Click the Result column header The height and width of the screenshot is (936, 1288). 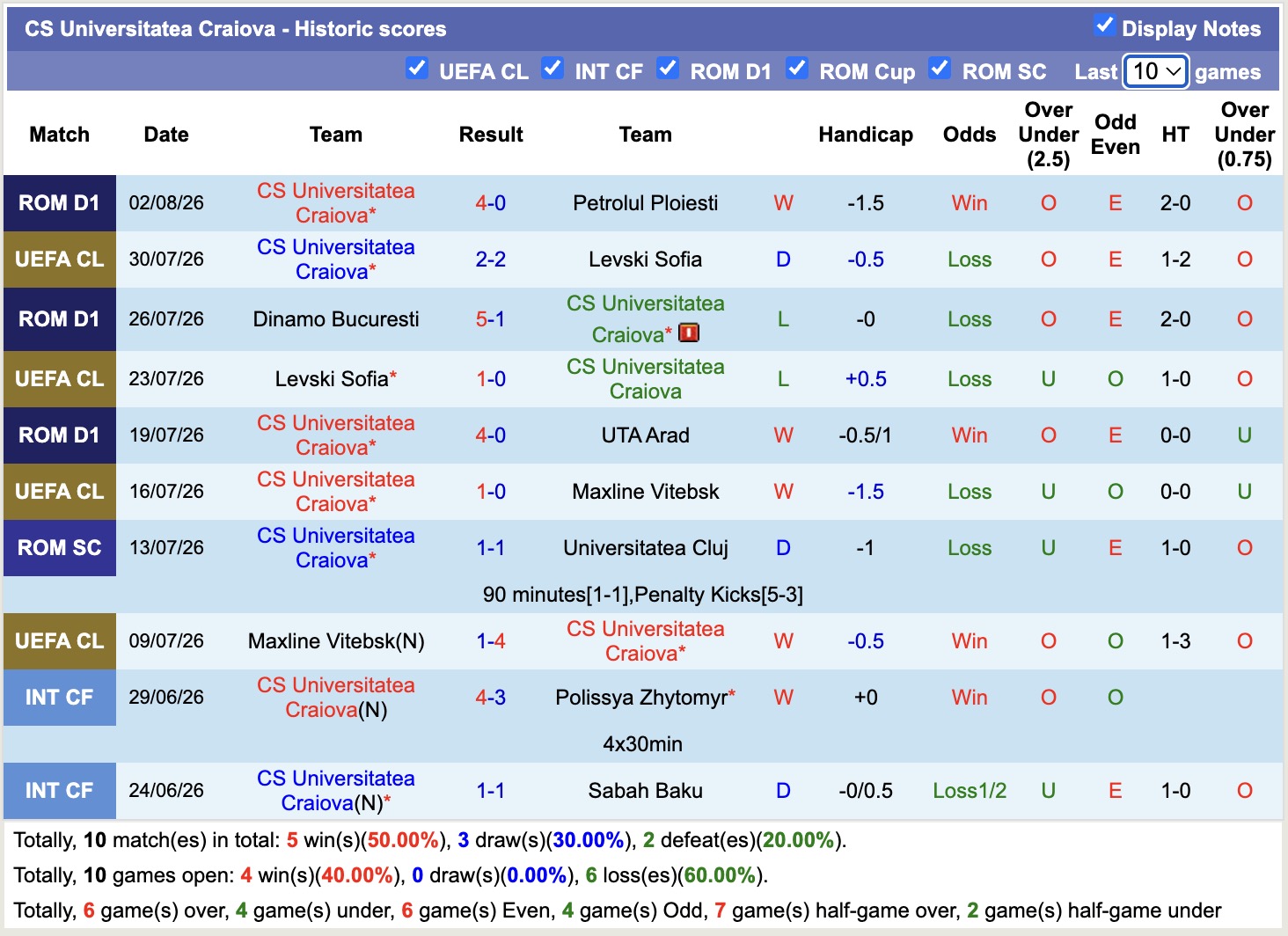coord(491,135)
